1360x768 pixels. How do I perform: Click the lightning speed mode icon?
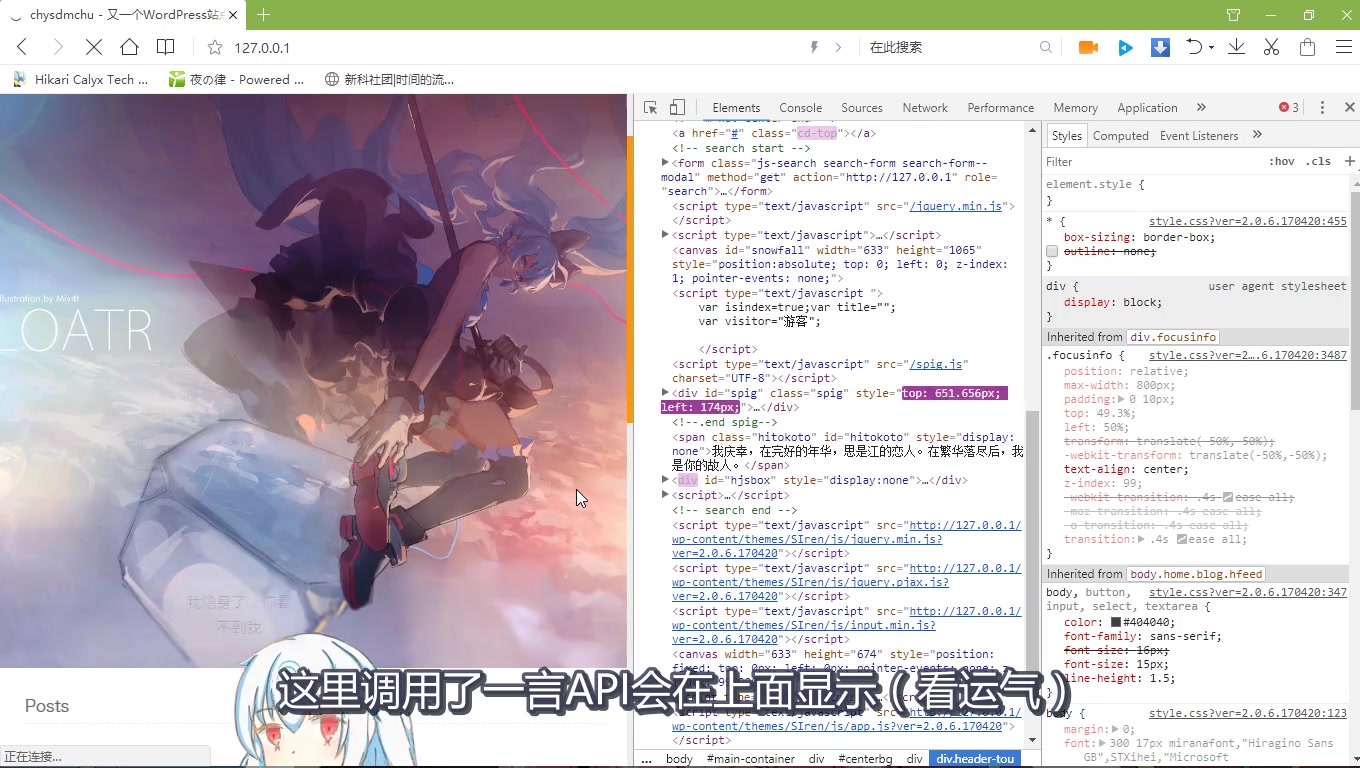point(814,47)
